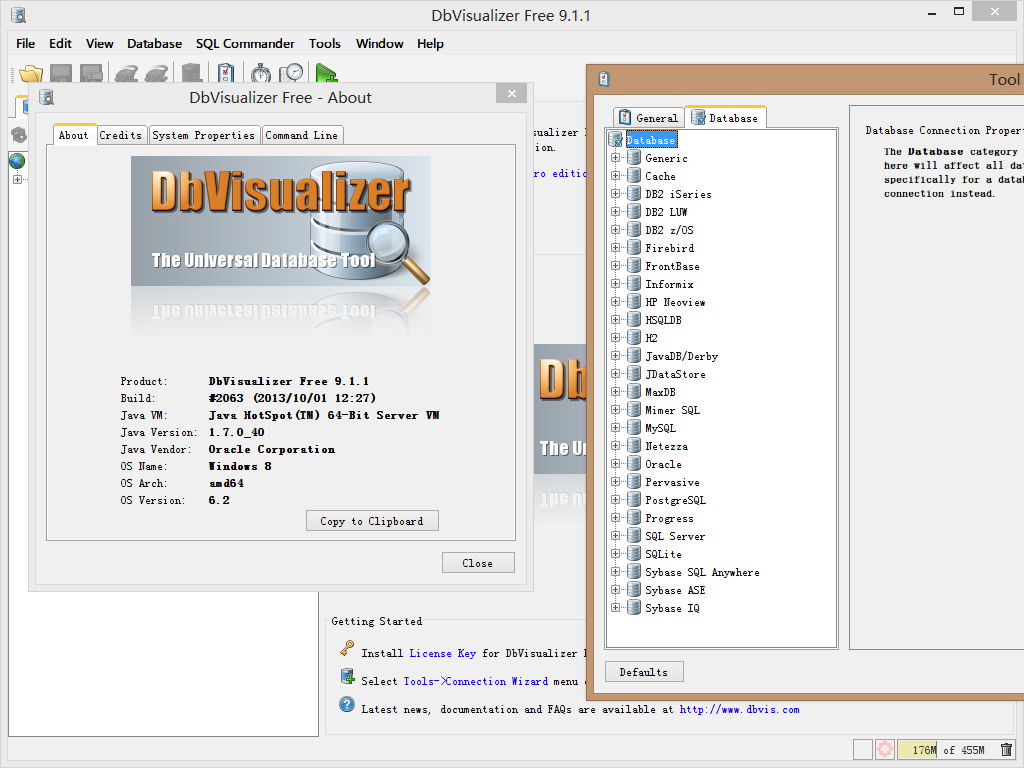Select PostgreSQL in the database tree
Image resolution: width=1024 pixels, height=768 pixels.
675,500
